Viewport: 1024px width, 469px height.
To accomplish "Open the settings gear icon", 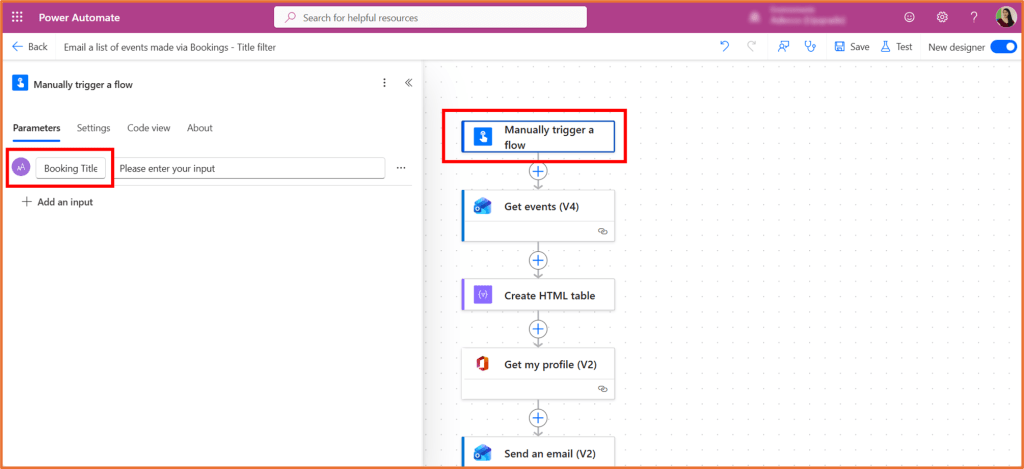I will point(942,18).
